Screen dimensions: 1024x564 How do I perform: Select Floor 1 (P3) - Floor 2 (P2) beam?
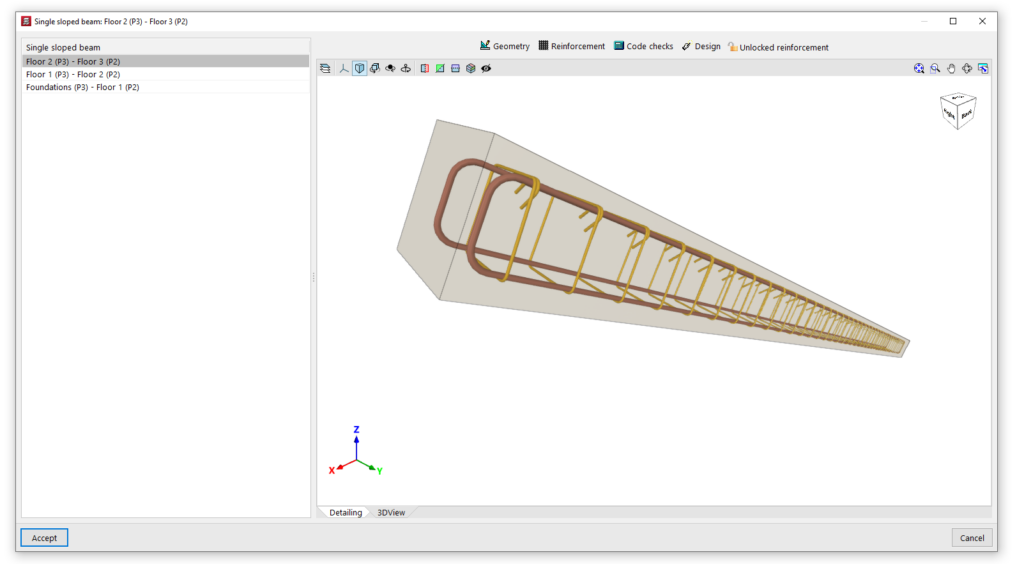[73, 74]
